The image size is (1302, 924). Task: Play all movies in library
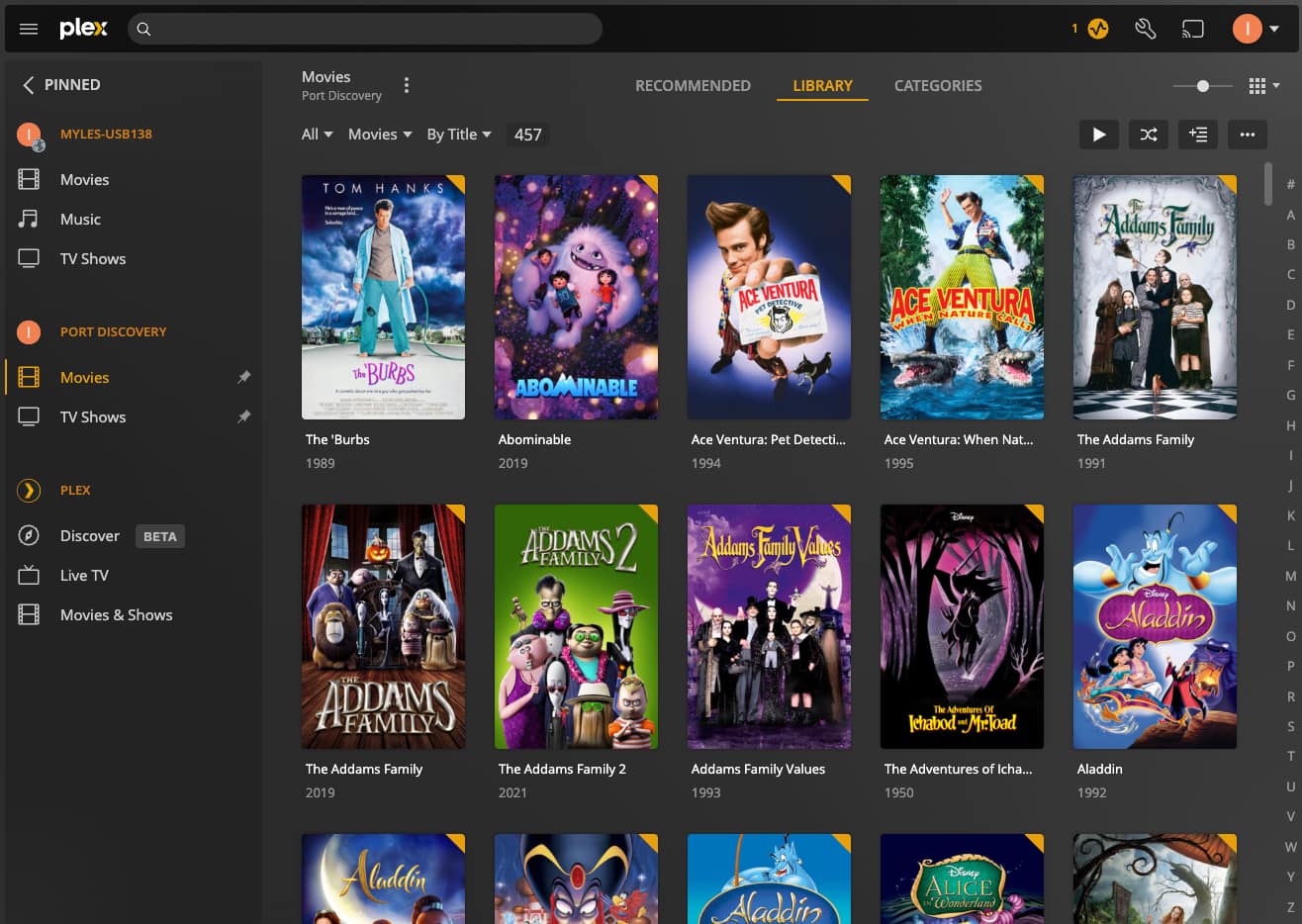coord(1099,135)
